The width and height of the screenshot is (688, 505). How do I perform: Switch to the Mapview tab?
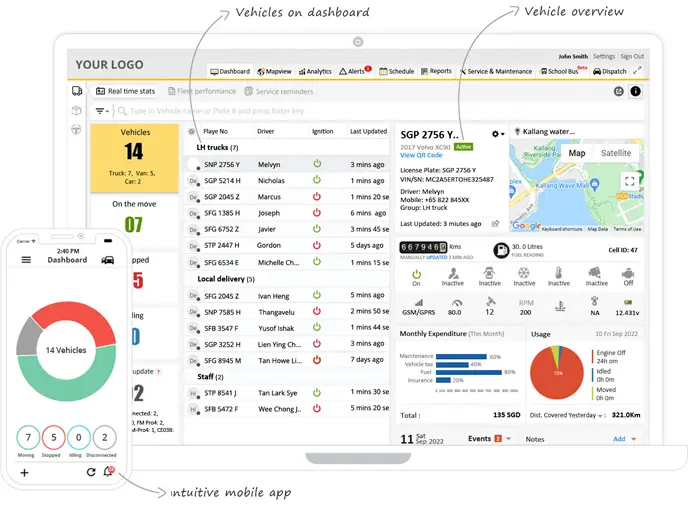point(274,72)
